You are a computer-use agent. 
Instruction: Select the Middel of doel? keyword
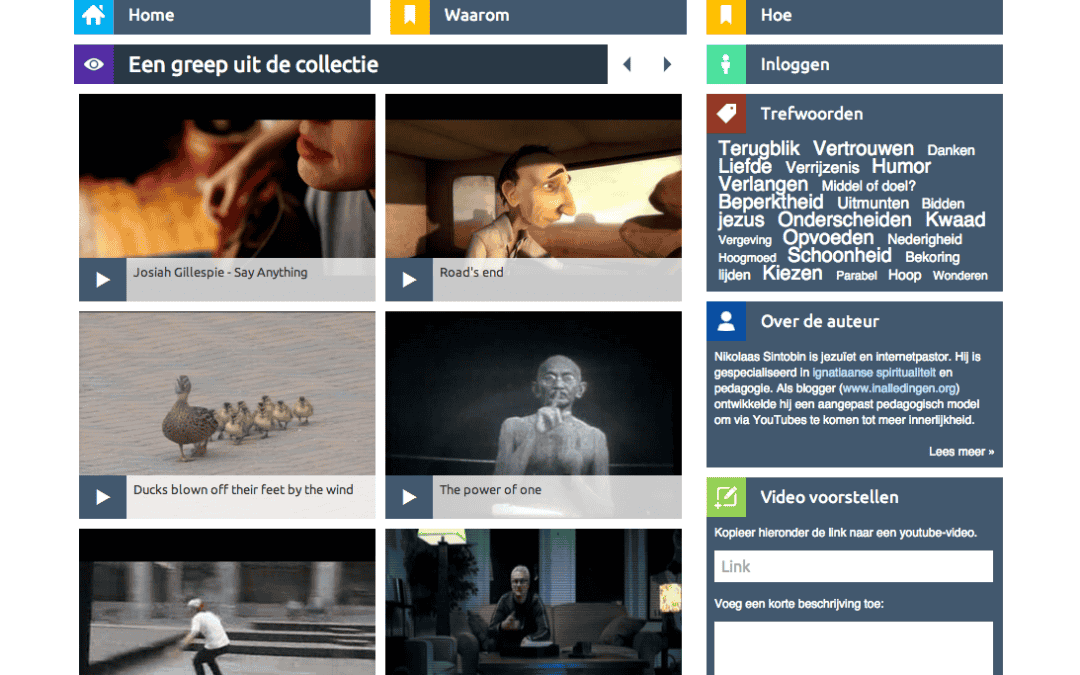coord(868,186)
